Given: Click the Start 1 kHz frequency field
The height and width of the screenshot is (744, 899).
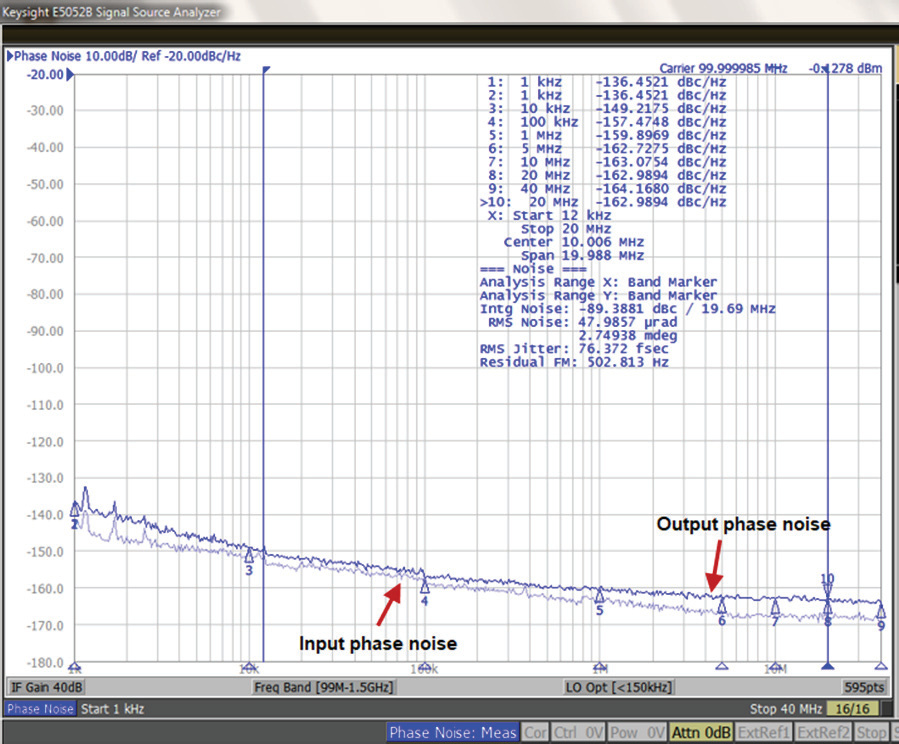Looking at the screenshot, I should (112, 709).
